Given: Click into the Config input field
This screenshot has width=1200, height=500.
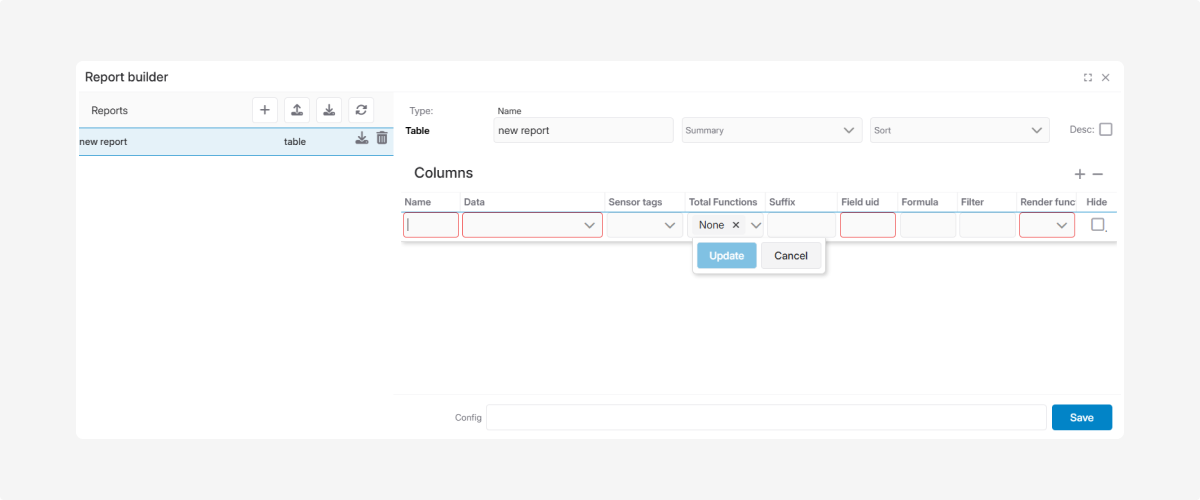Looking at the screenshot, I should [x=765, y=417].
